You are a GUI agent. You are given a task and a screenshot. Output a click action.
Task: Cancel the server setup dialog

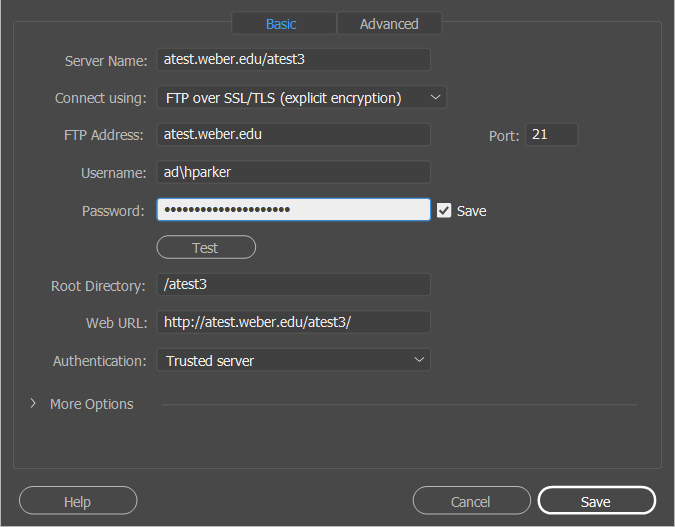471,501
